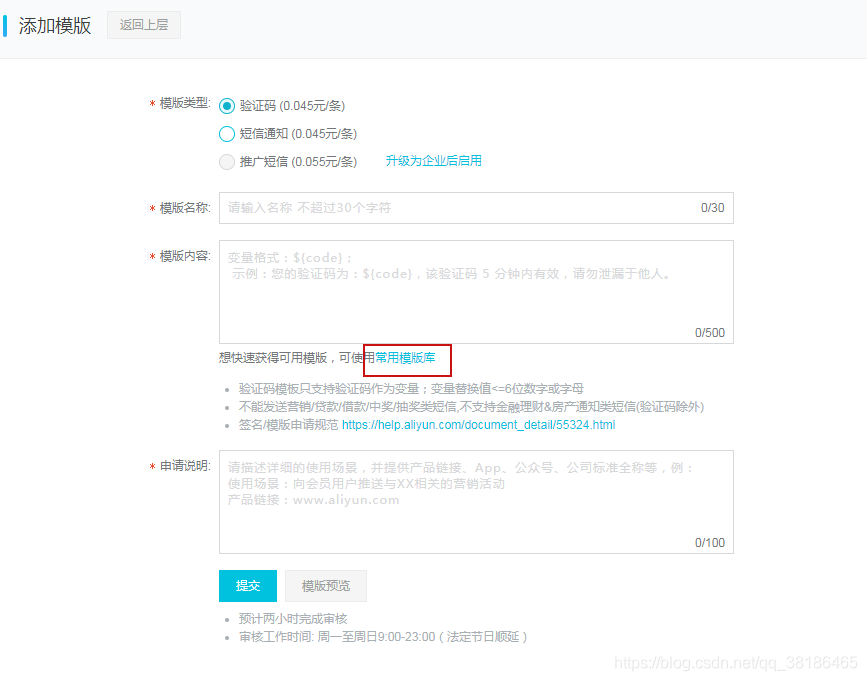Click the 返回上层 button
The image size is (867, 681).
coord(143,25)
